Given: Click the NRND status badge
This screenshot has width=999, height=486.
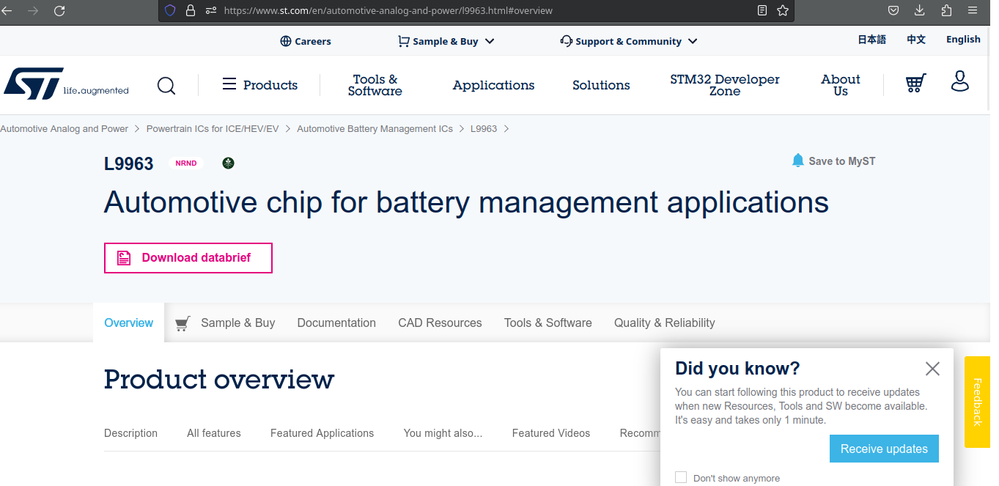Looking at the screenshot, I should pos(186,163).
